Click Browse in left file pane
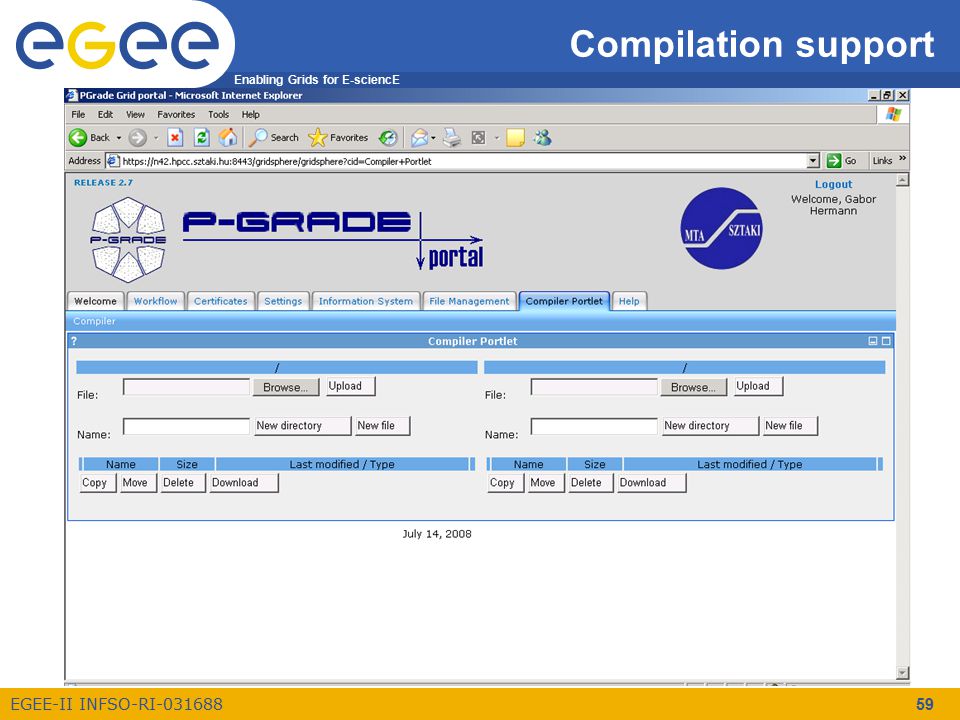 [286, 387]
